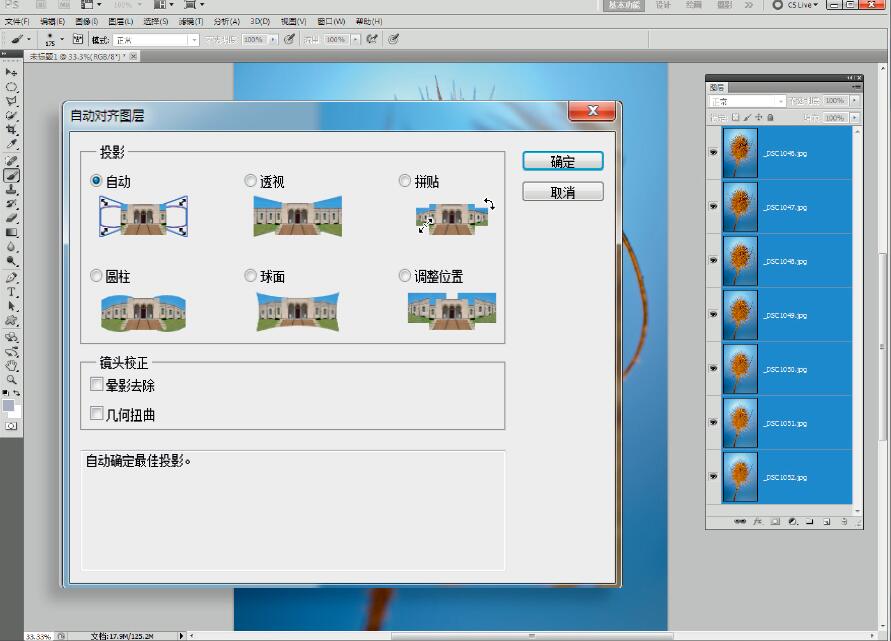Open the brush 模式 dropdown
This screenshot has height=641, width=891.
coord(155,39)
